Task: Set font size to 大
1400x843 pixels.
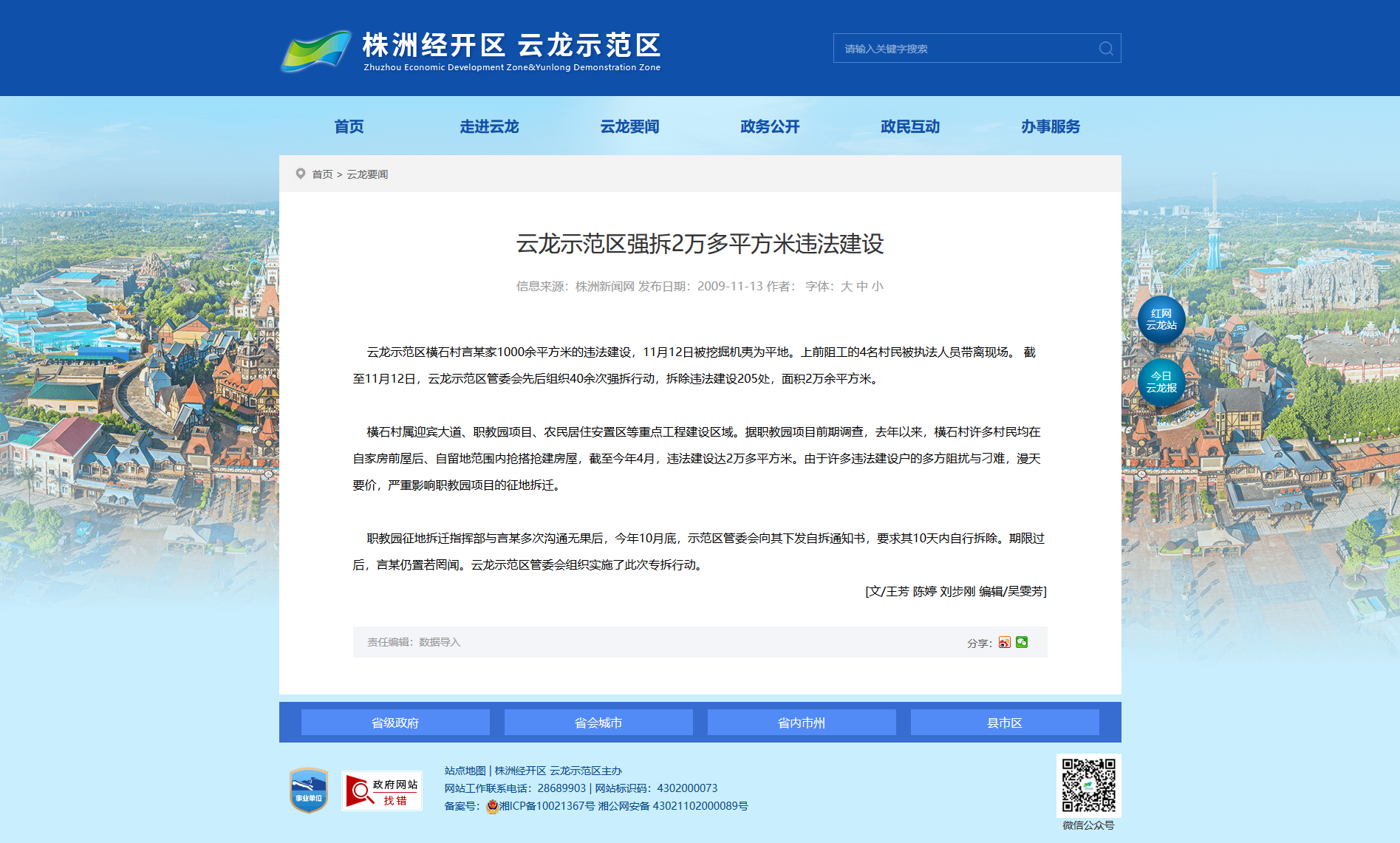Action: [x=847, y=287]
